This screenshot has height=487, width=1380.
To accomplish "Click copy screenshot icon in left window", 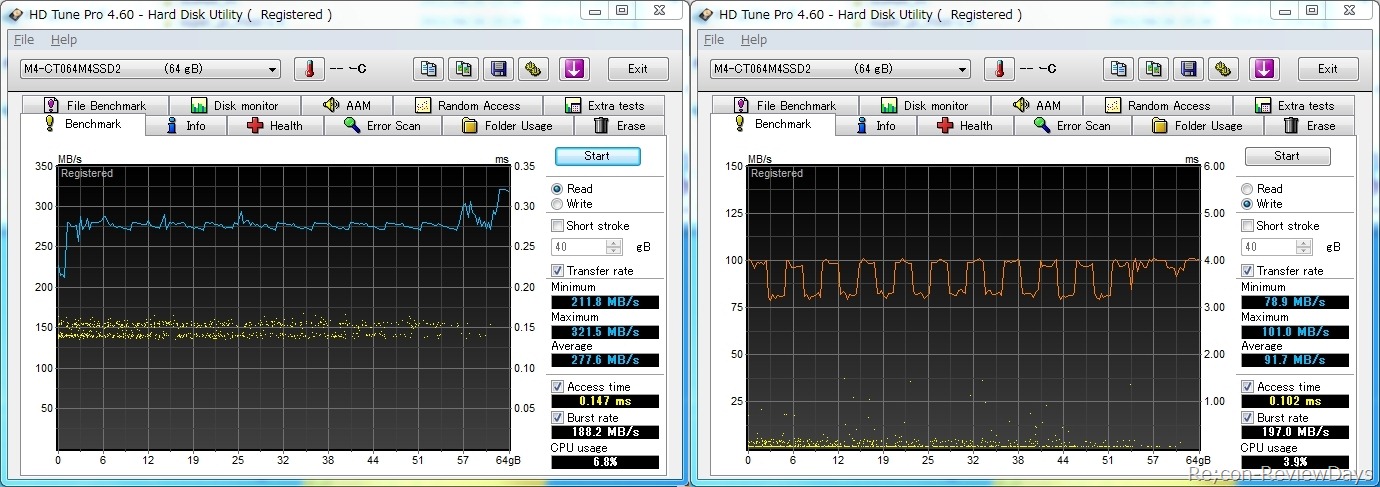I will [463, 69].
